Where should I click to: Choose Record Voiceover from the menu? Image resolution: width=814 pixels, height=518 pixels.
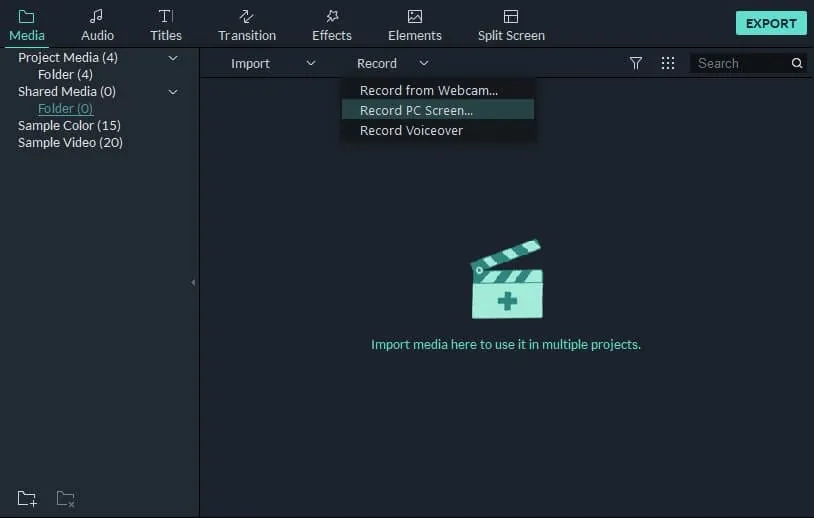point(411,130)
